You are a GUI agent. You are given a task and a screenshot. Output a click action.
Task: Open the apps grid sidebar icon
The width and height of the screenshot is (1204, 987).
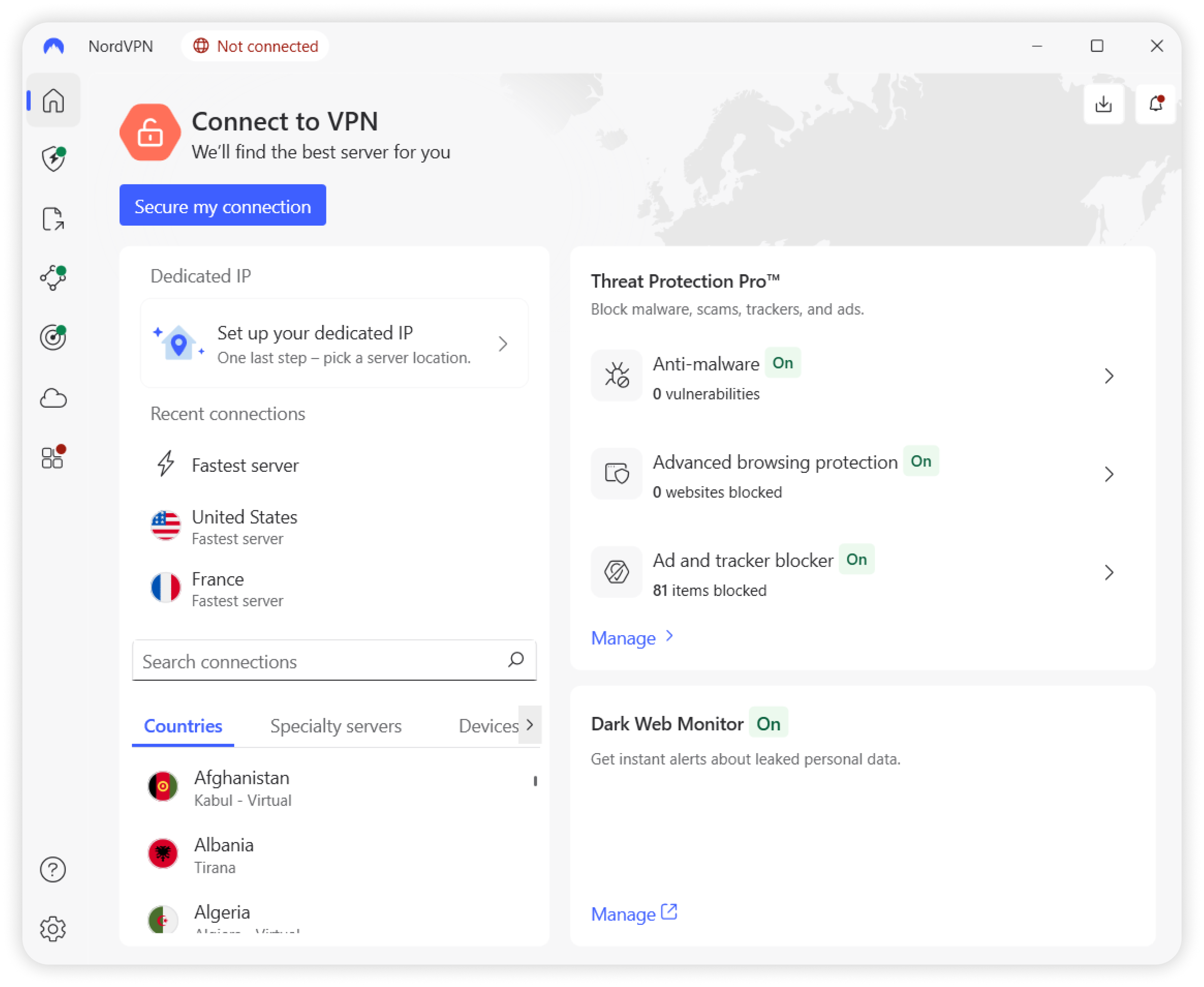click(x=53, y=458)
